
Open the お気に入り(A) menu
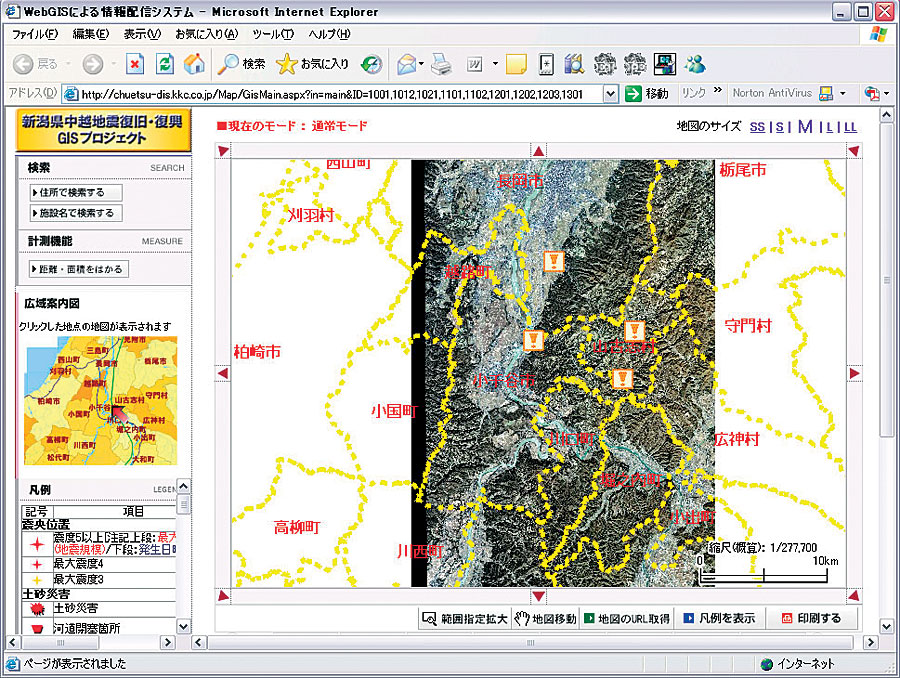coord(207,34)
